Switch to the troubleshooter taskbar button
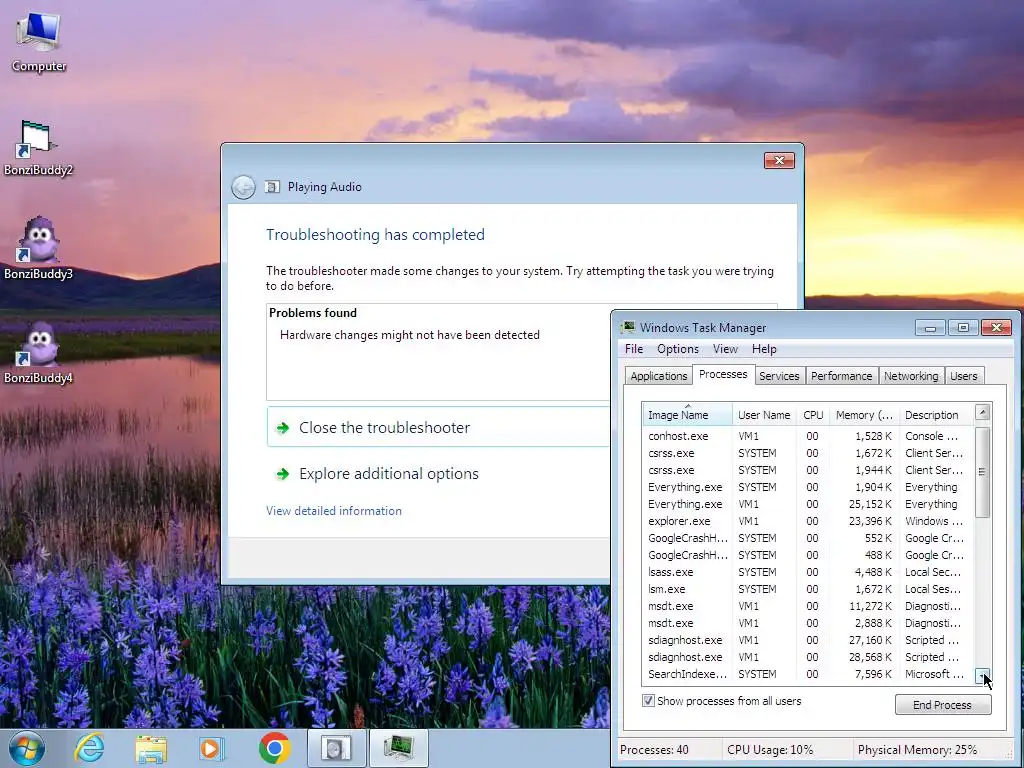 [x=336, y=748]
